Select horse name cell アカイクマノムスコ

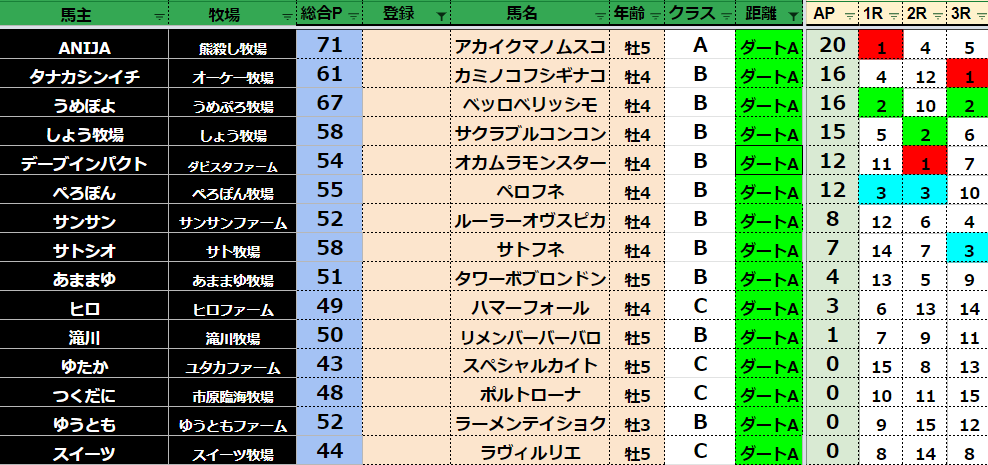pos(530,46)
